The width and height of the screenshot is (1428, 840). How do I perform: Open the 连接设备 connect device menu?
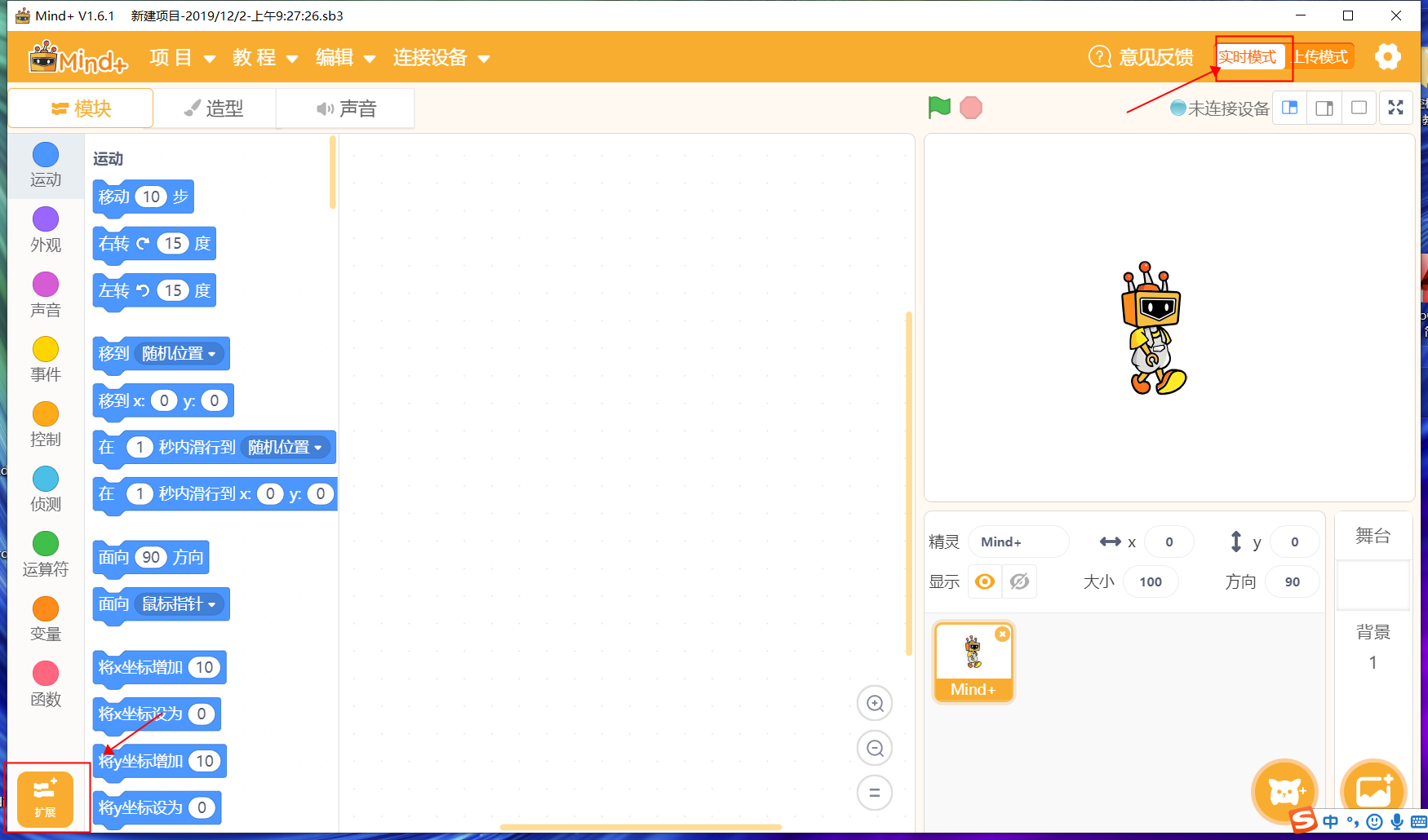coord(441,58)
